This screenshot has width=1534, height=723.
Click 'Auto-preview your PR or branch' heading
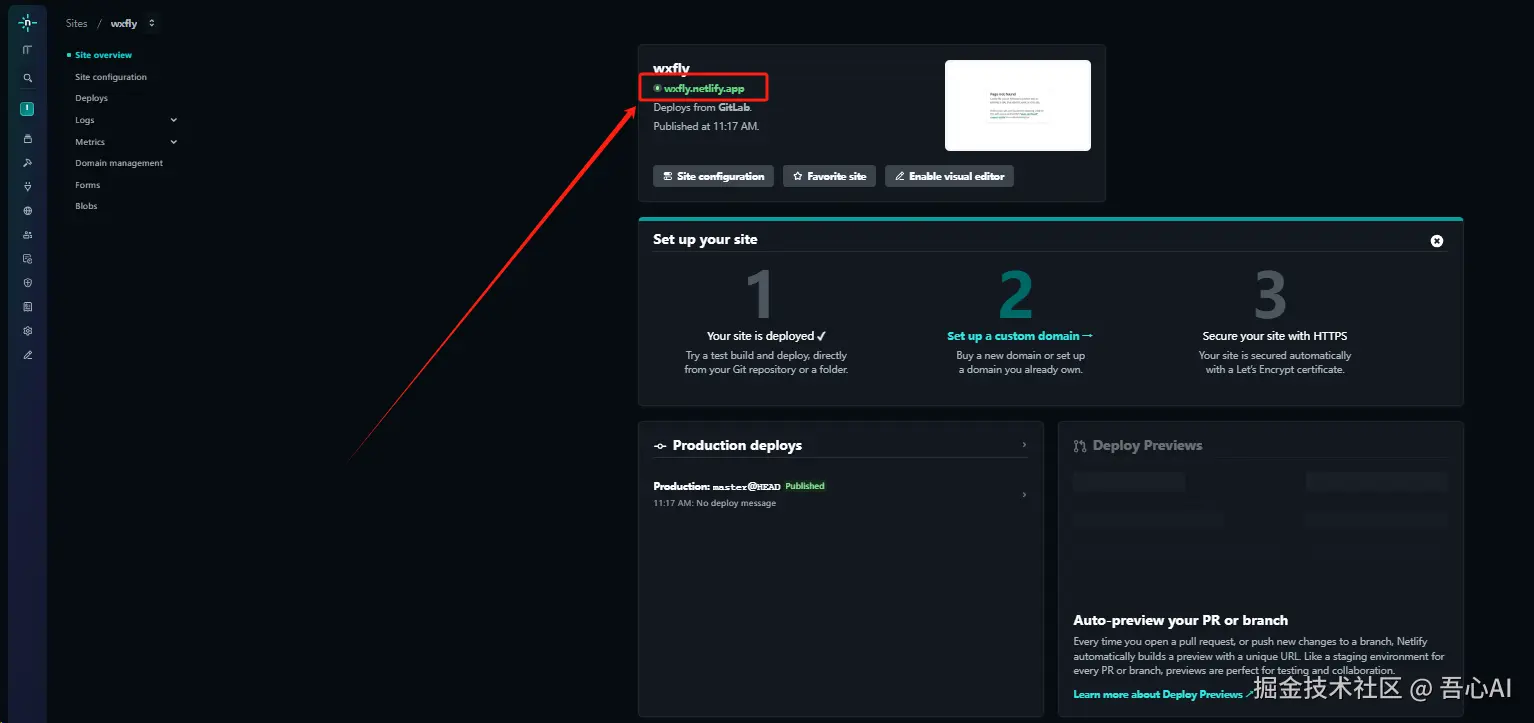click(1180, 620)
